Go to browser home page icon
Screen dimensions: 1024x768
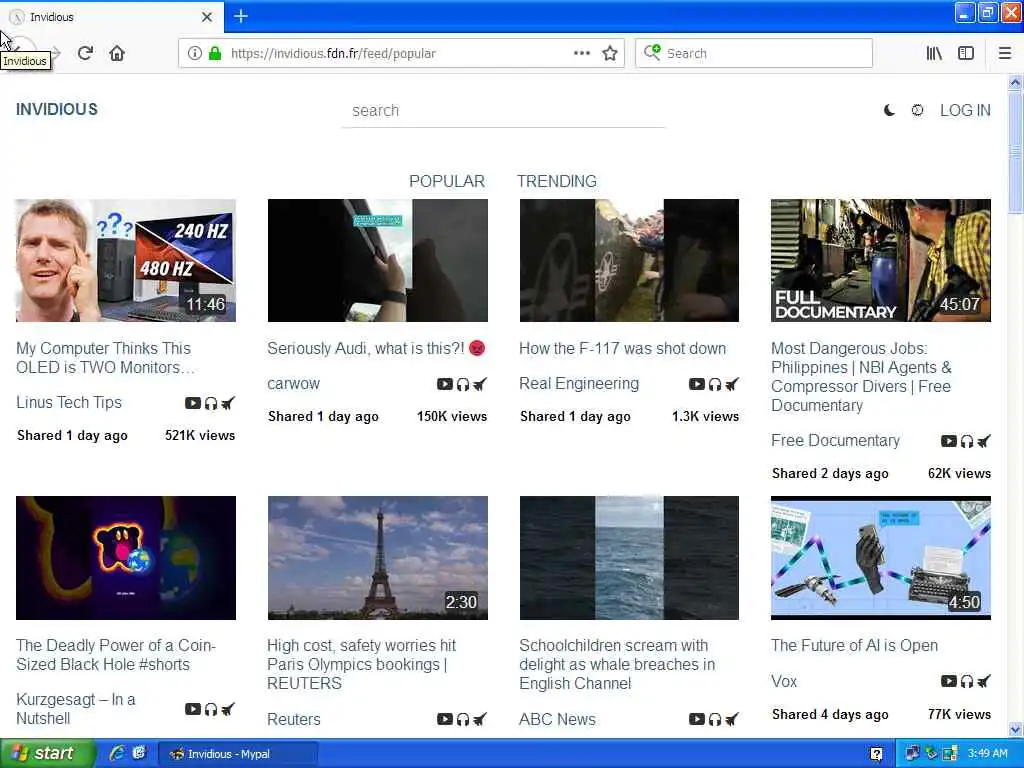(x=117, y=53)
